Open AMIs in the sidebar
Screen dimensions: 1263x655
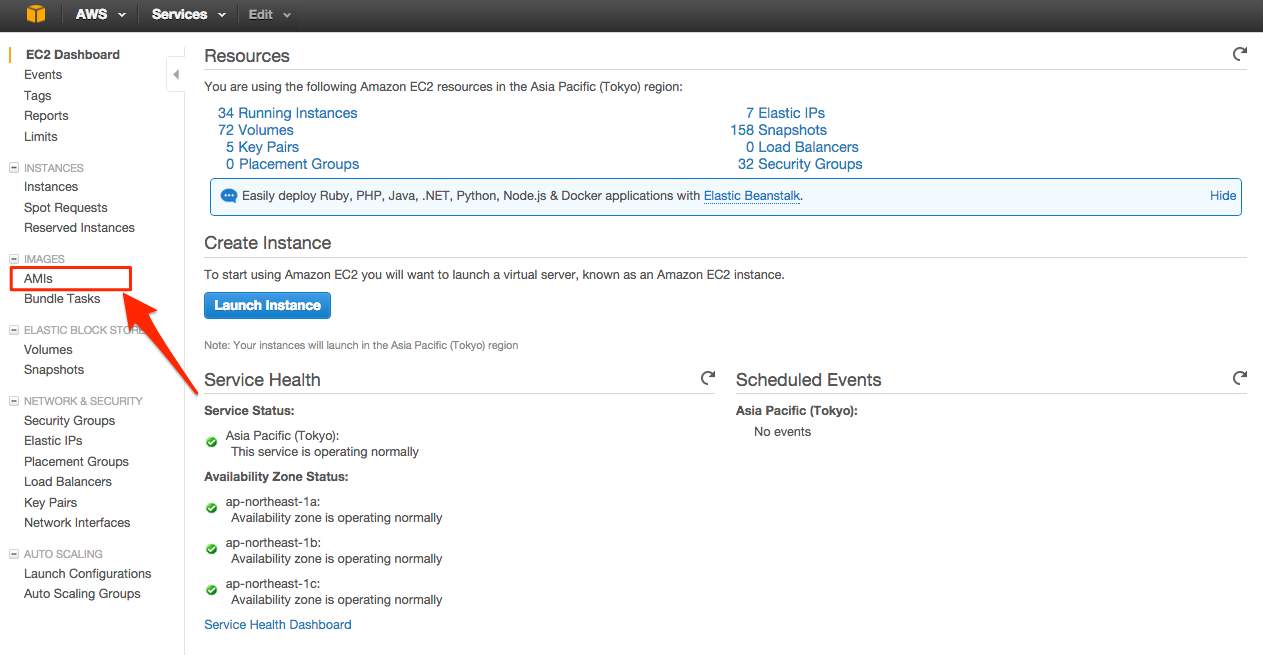38,279
